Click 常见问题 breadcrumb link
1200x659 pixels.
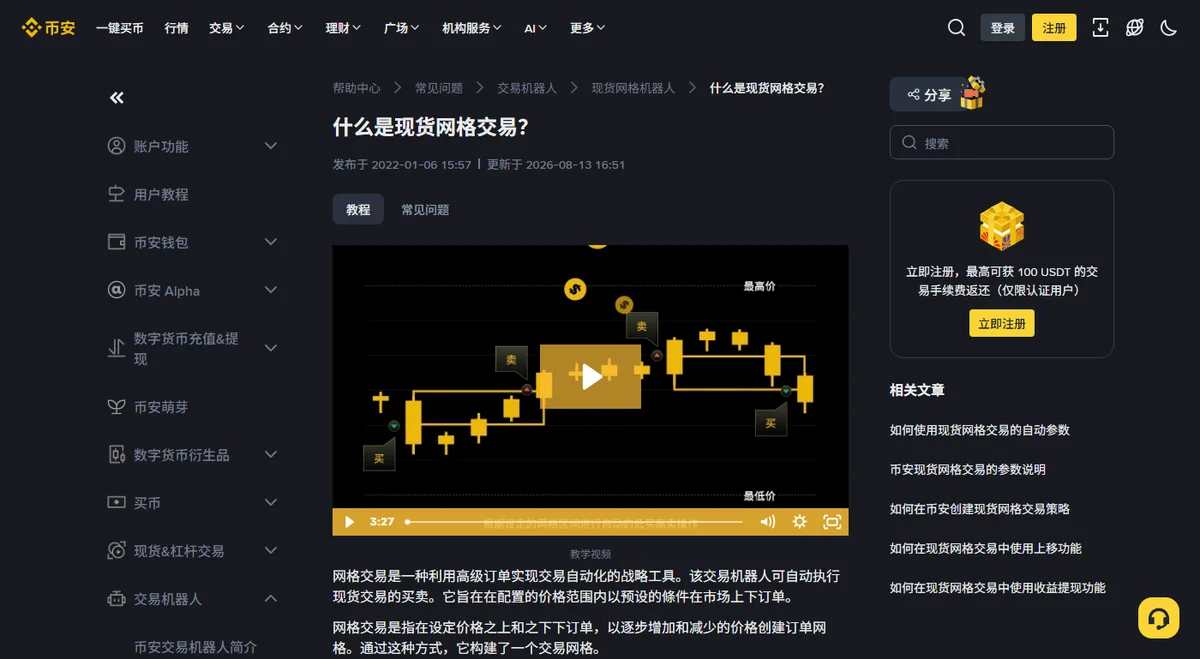[439, 88]
